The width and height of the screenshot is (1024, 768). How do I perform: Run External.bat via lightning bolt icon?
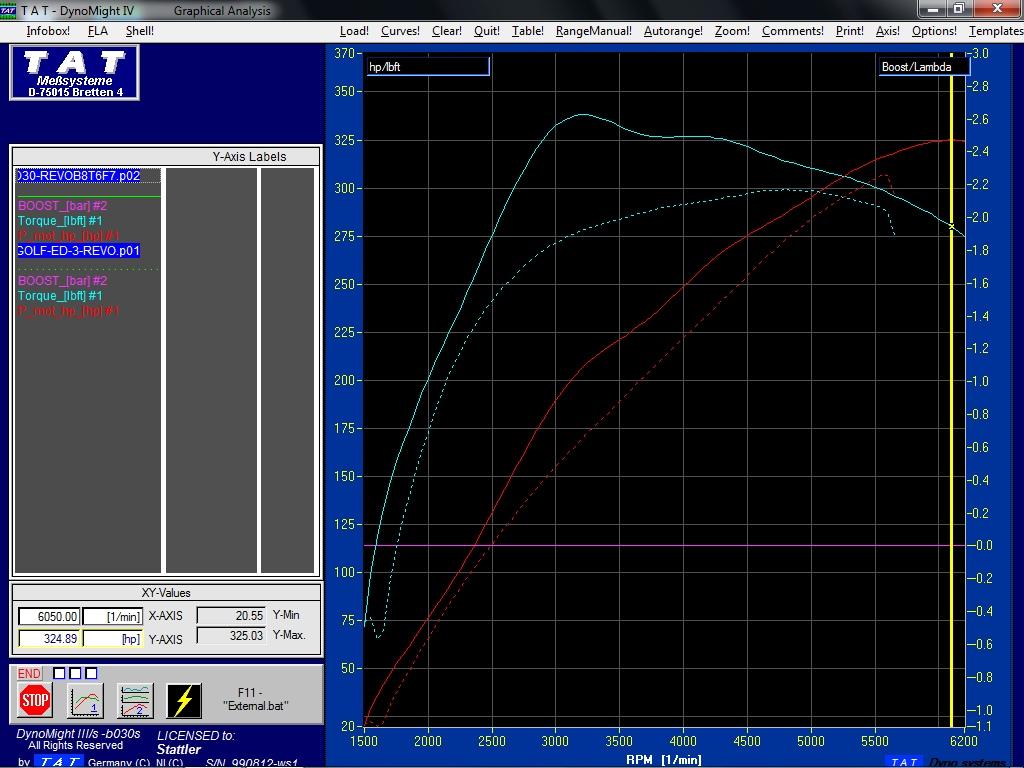(x=184, y=701)
